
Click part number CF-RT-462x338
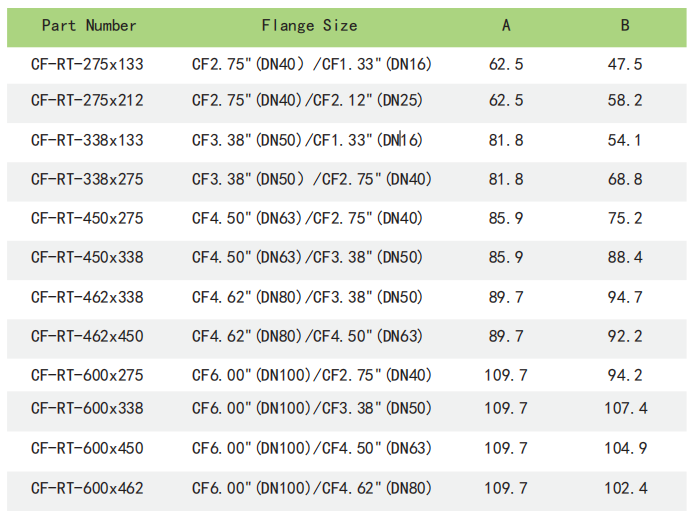pyautogui.click(x=87, y=297)
